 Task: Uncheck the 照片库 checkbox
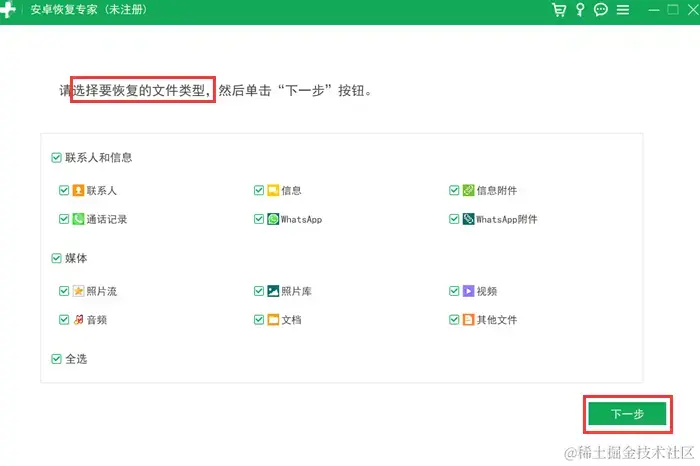pos(259,291)
